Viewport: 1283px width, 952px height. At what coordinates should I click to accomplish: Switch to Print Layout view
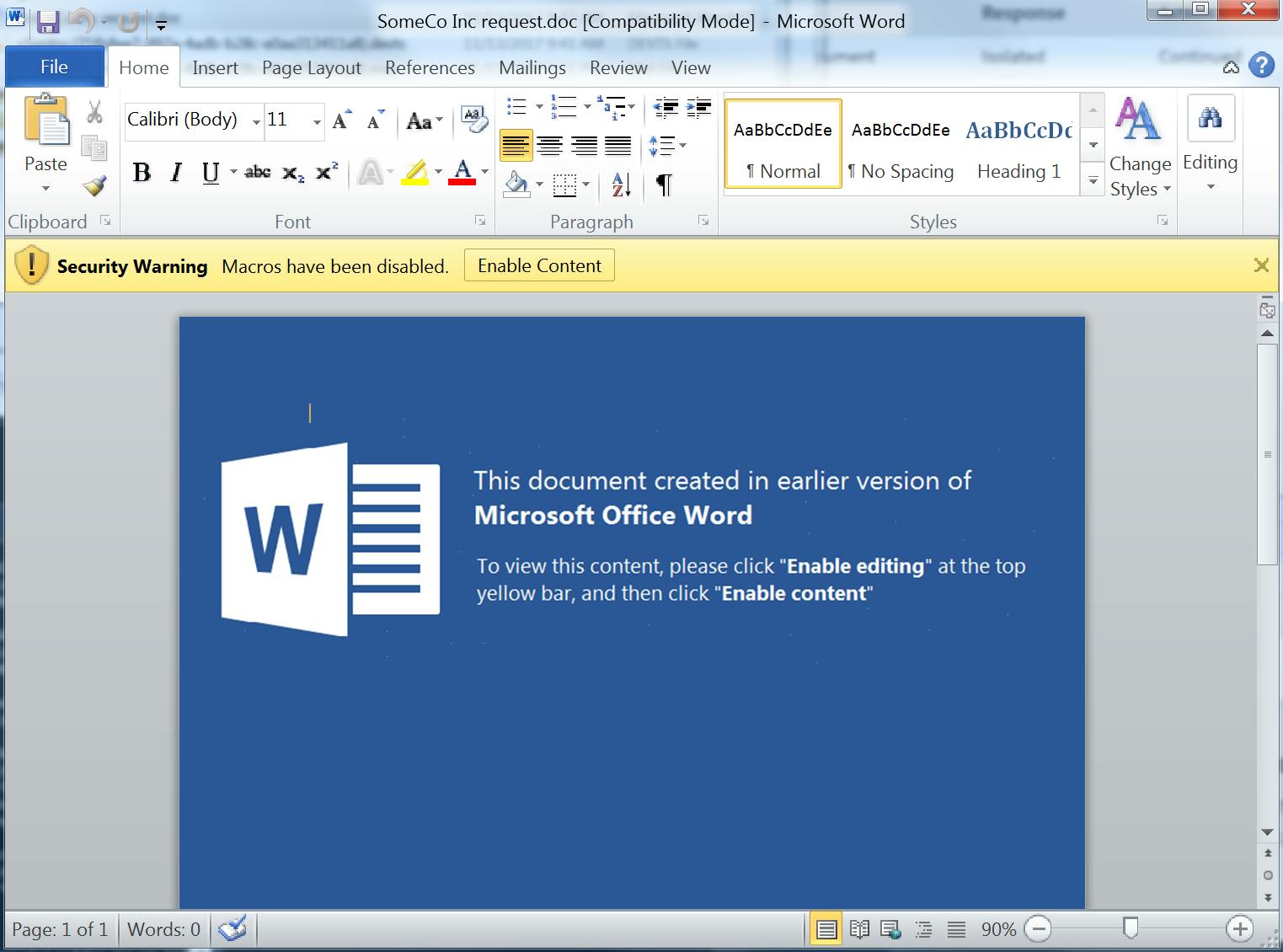[x=826, y=929]
